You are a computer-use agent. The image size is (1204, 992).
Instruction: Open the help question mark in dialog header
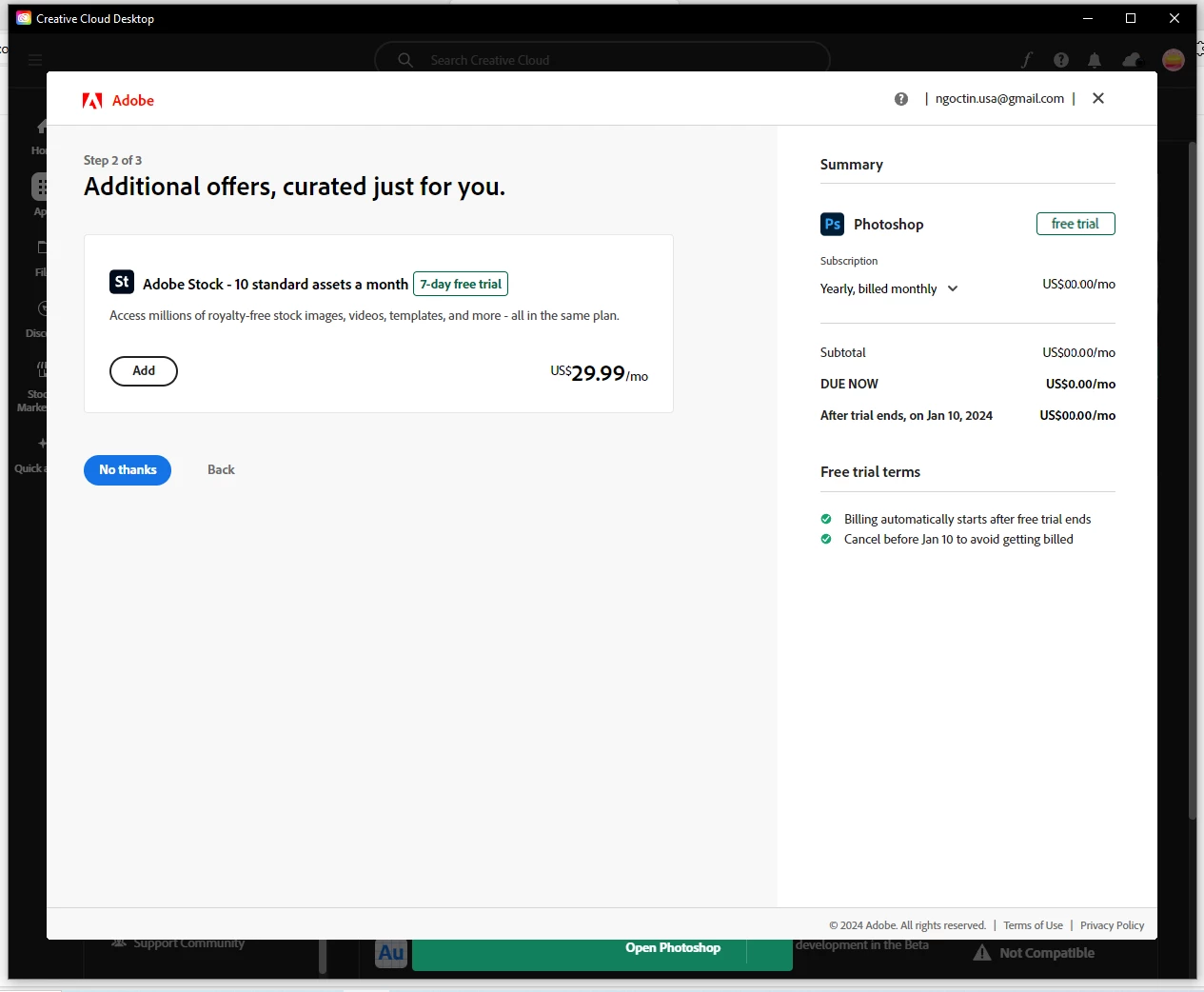[x=901, y=99]
